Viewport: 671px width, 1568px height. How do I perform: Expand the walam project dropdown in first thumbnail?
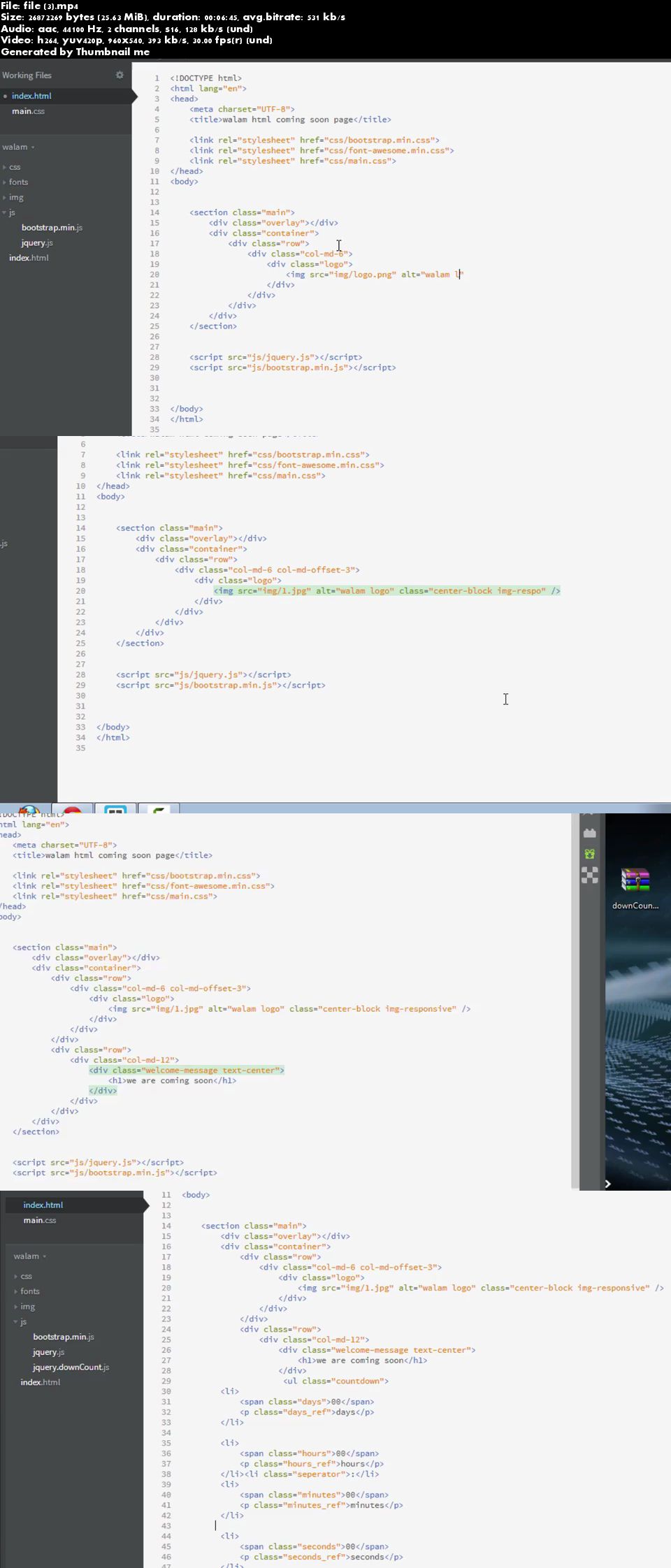pyautogui.click(x=18, y=147)
